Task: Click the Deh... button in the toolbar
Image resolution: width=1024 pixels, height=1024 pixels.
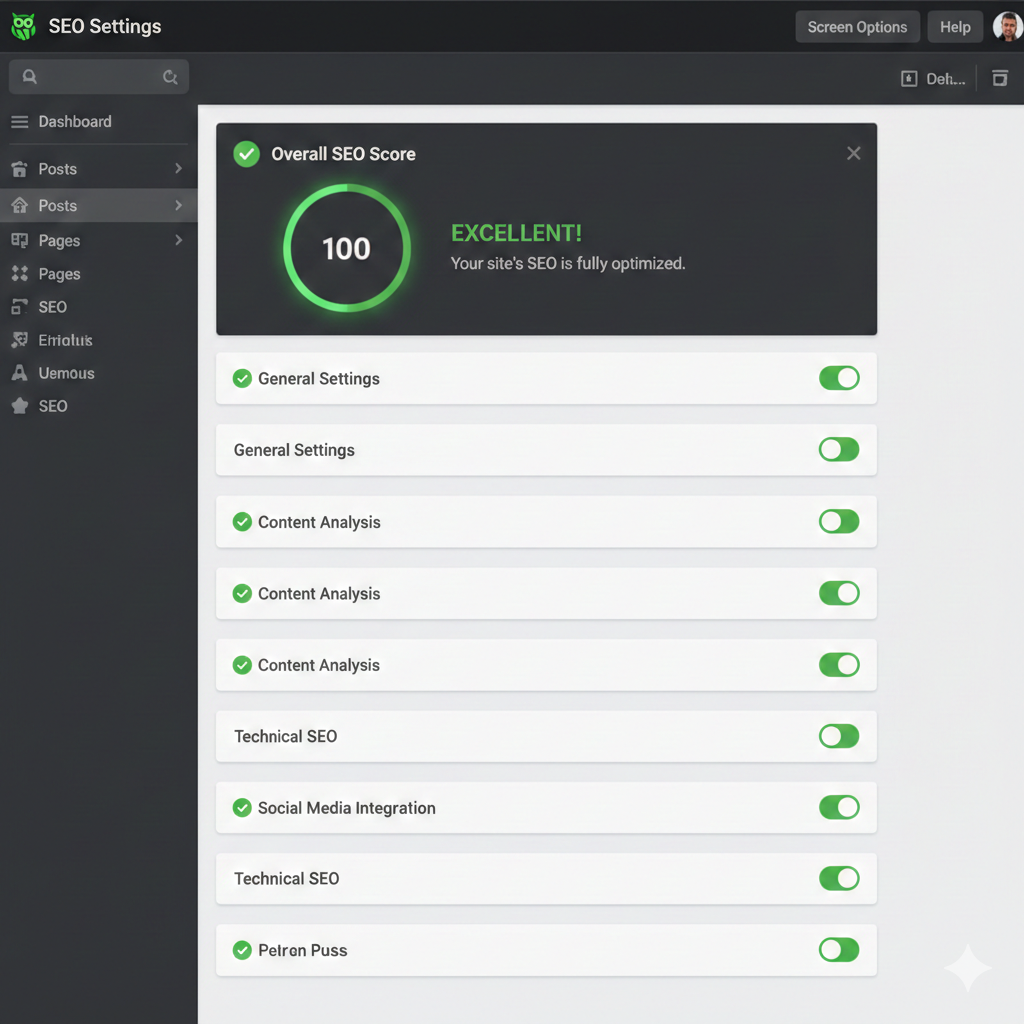Action: (934, 79)
